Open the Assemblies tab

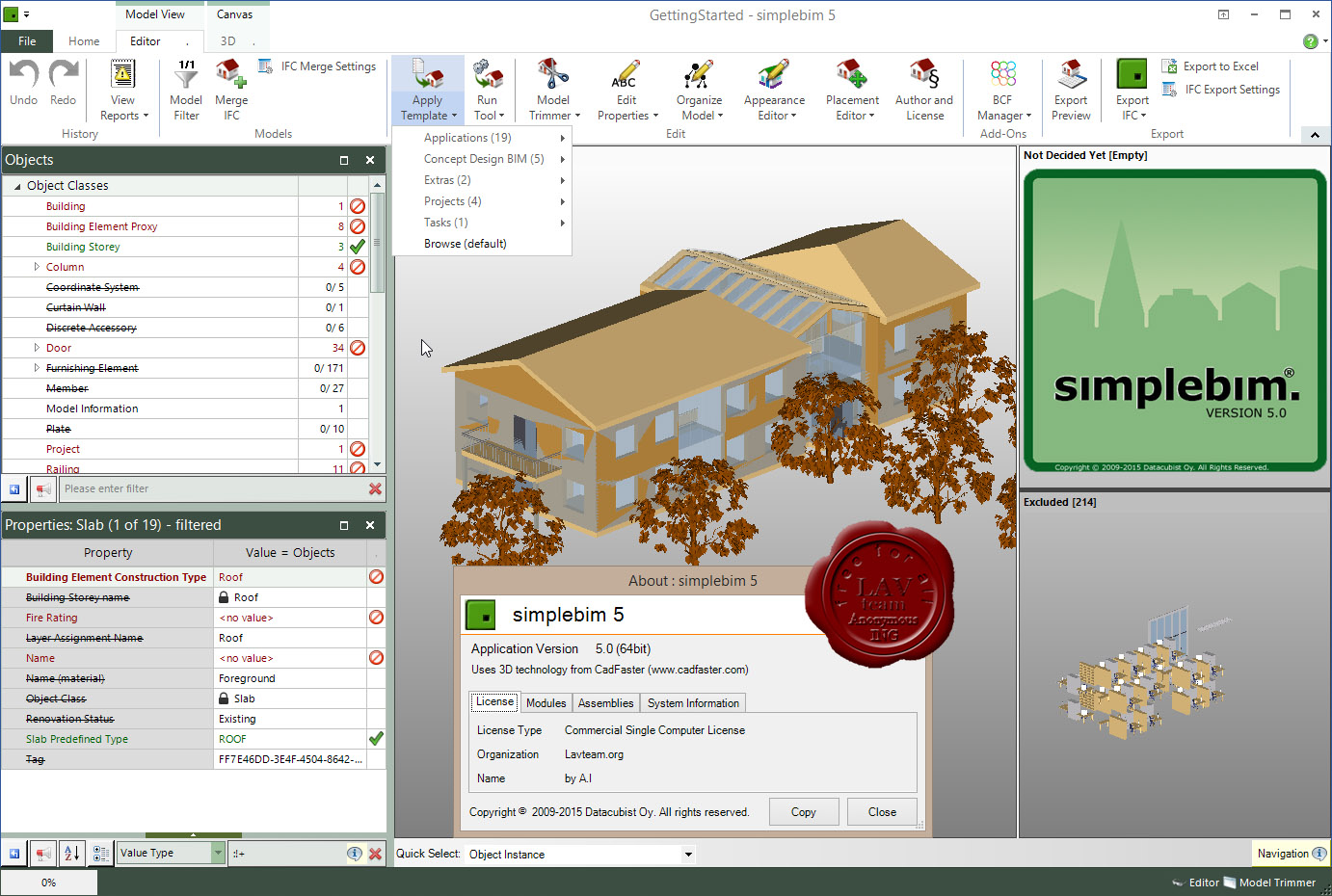coord(605,703)
